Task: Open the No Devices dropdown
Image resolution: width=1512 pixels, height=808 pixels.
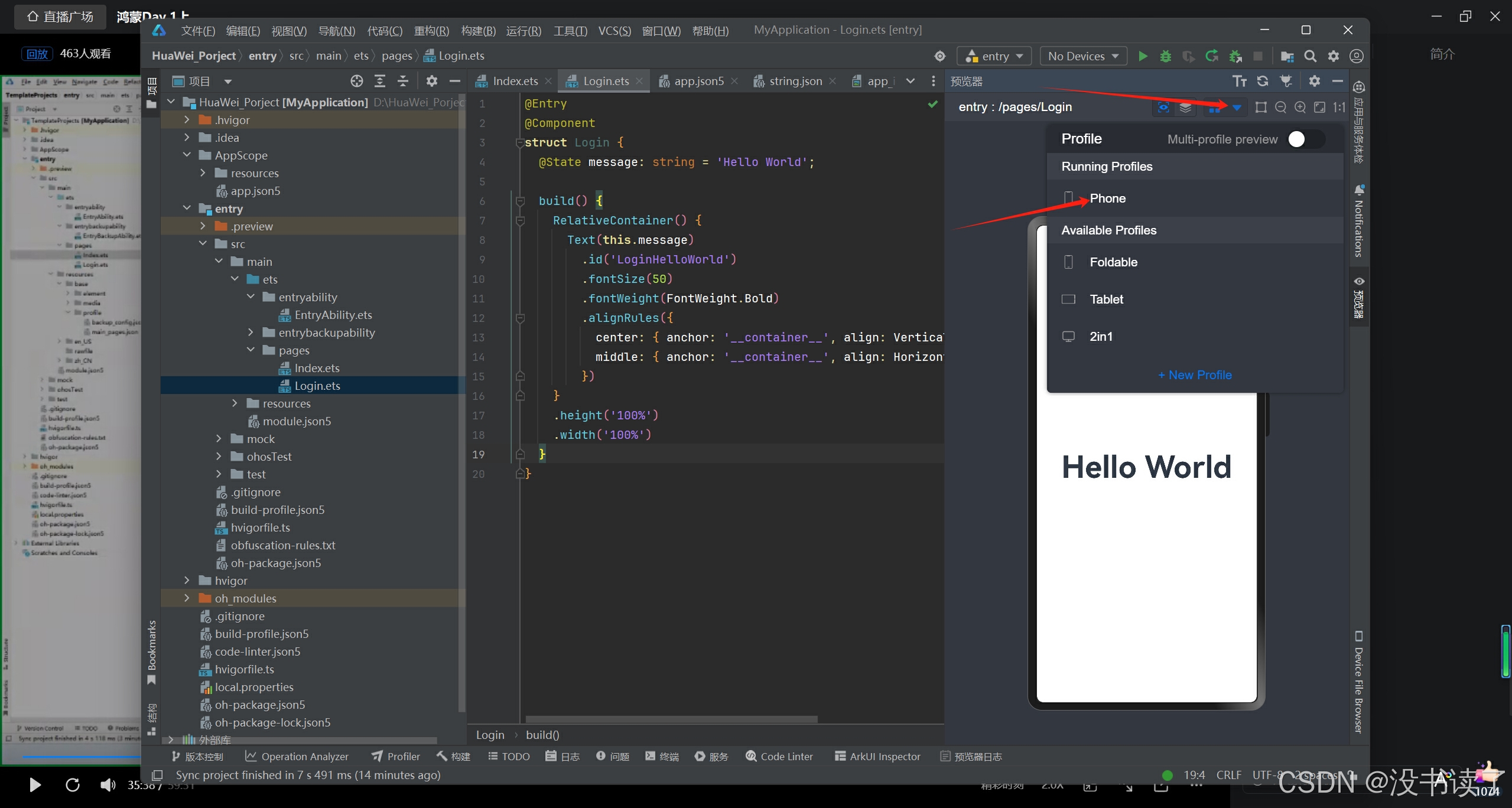Action: pyautogui.click(x=1083, y=56)
